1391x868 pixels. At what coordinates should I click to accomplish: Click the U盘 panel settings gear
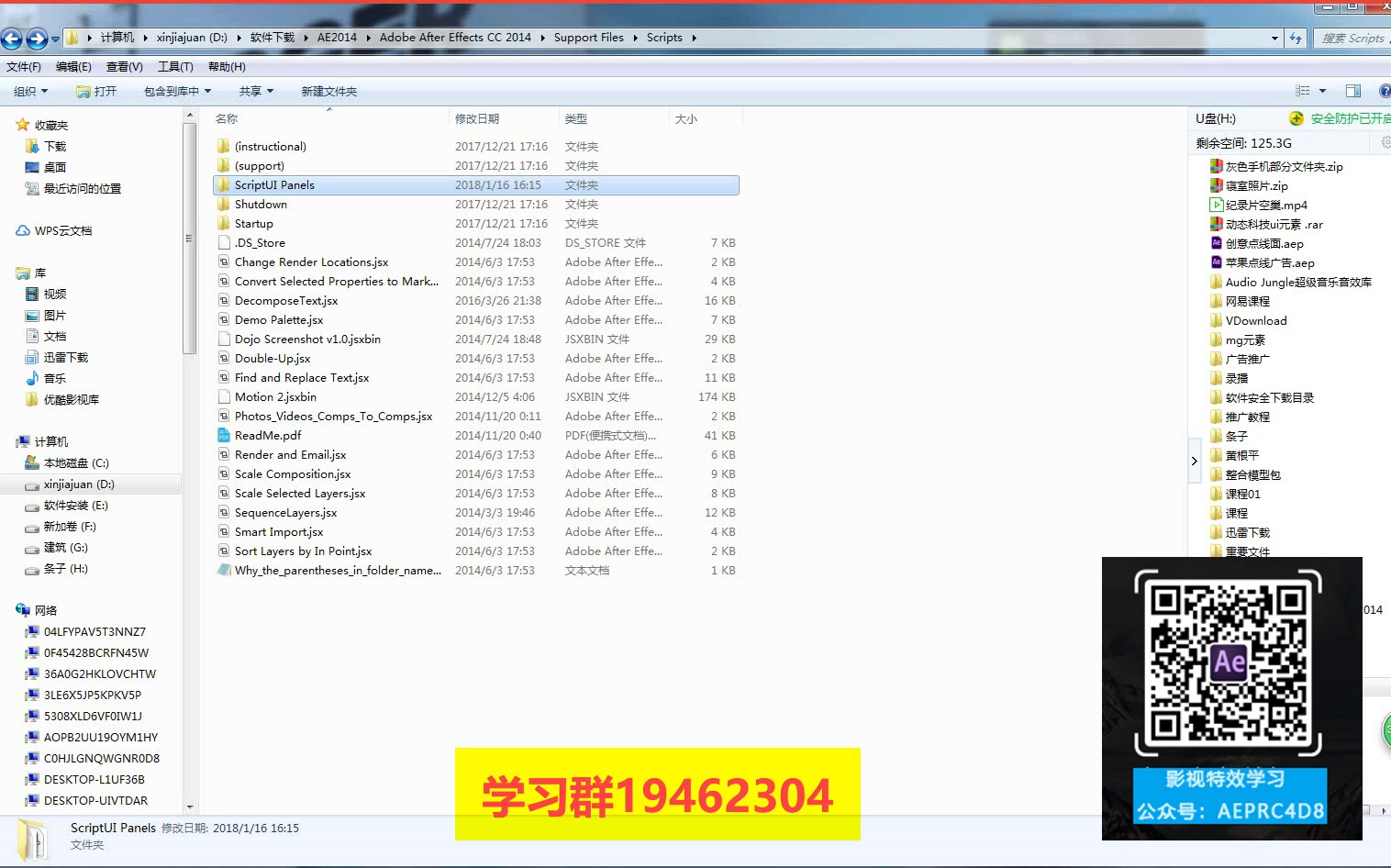[1385, 142]
